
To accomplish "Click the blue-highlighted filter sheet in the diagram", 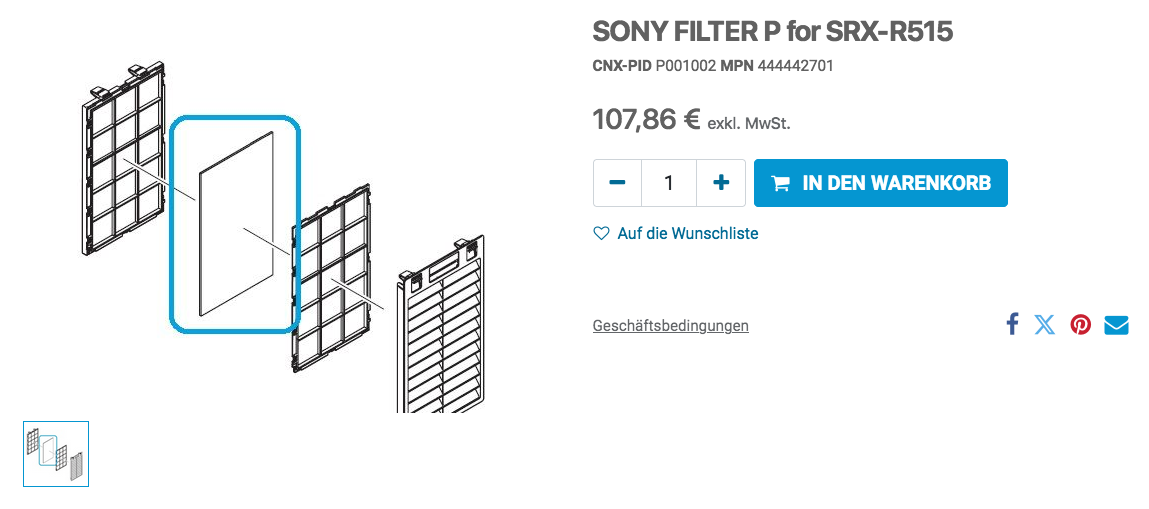I will click(x=235, y=223).
